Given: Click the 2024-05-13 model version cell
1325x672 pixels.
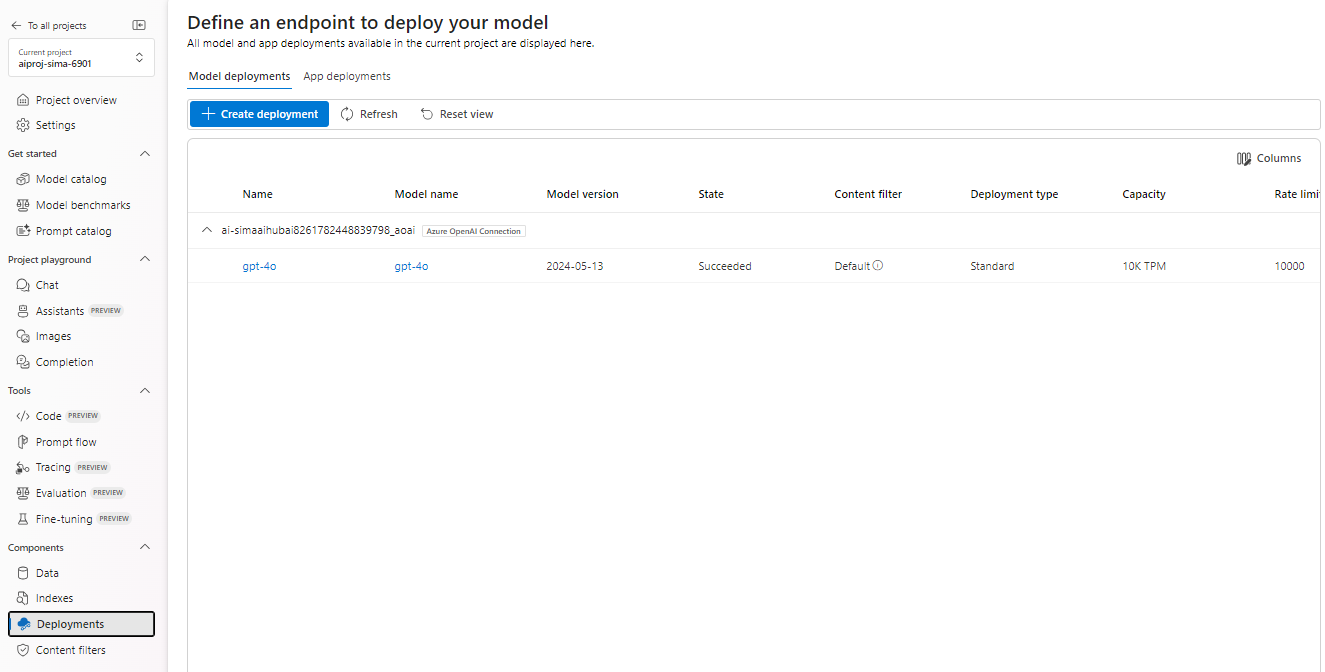Looking at the screenshot, I should (x=575, y=266).
